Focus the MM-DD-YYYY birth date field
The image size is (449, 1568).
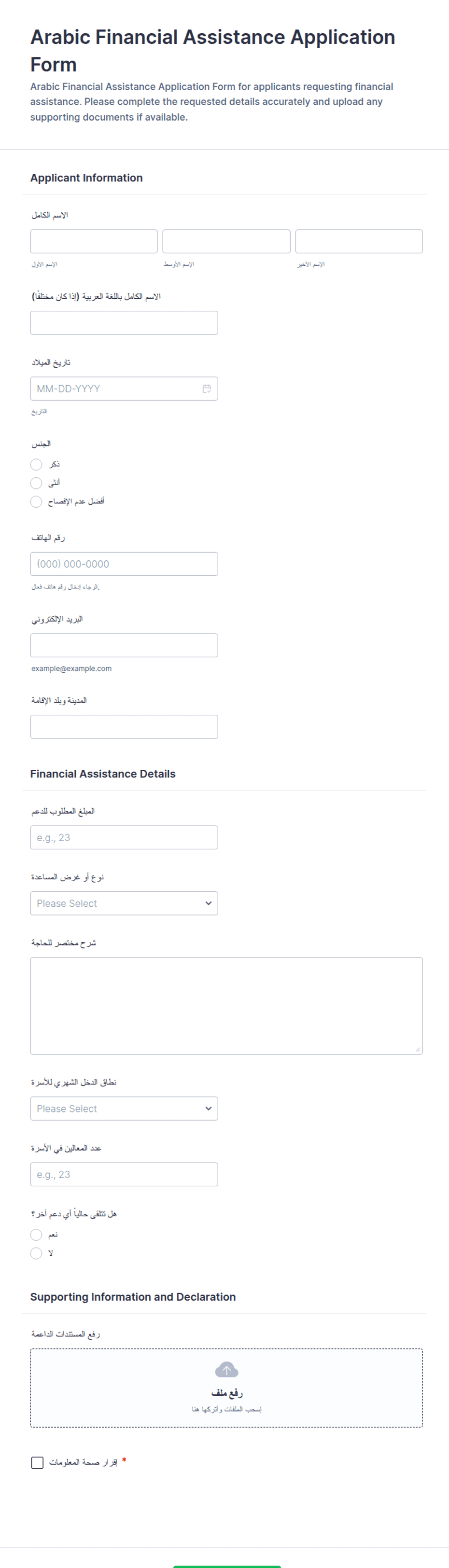pos(124,389)
